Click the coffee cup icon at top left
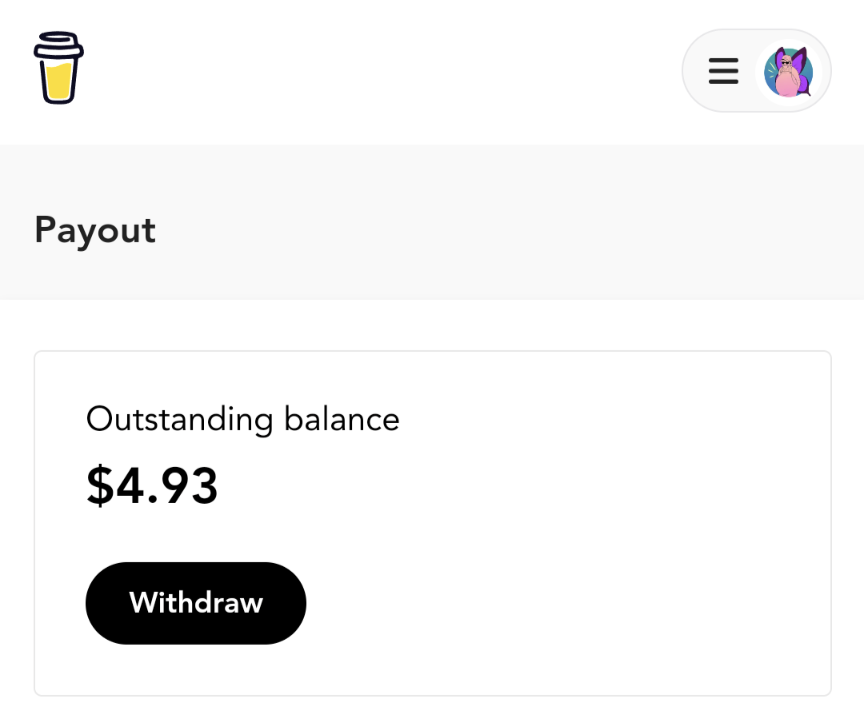 coord(58,67)
